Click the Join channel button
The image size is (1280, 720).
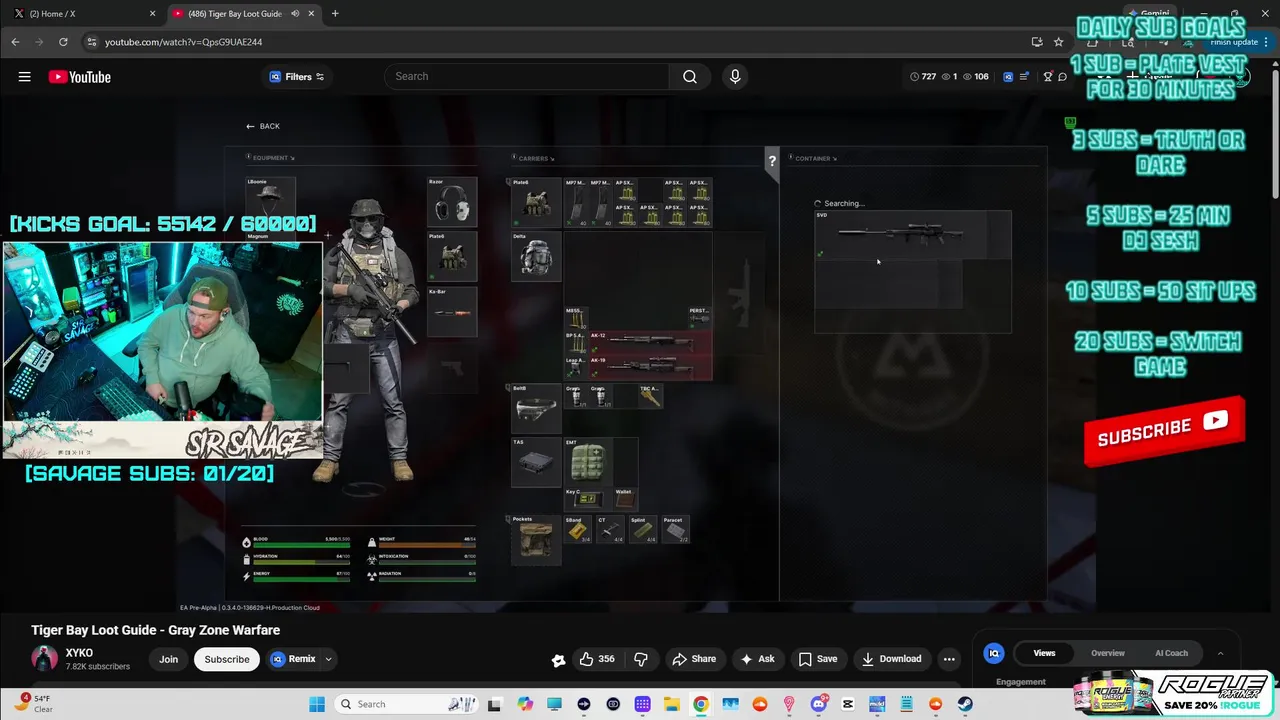click(x=168, y=659)
